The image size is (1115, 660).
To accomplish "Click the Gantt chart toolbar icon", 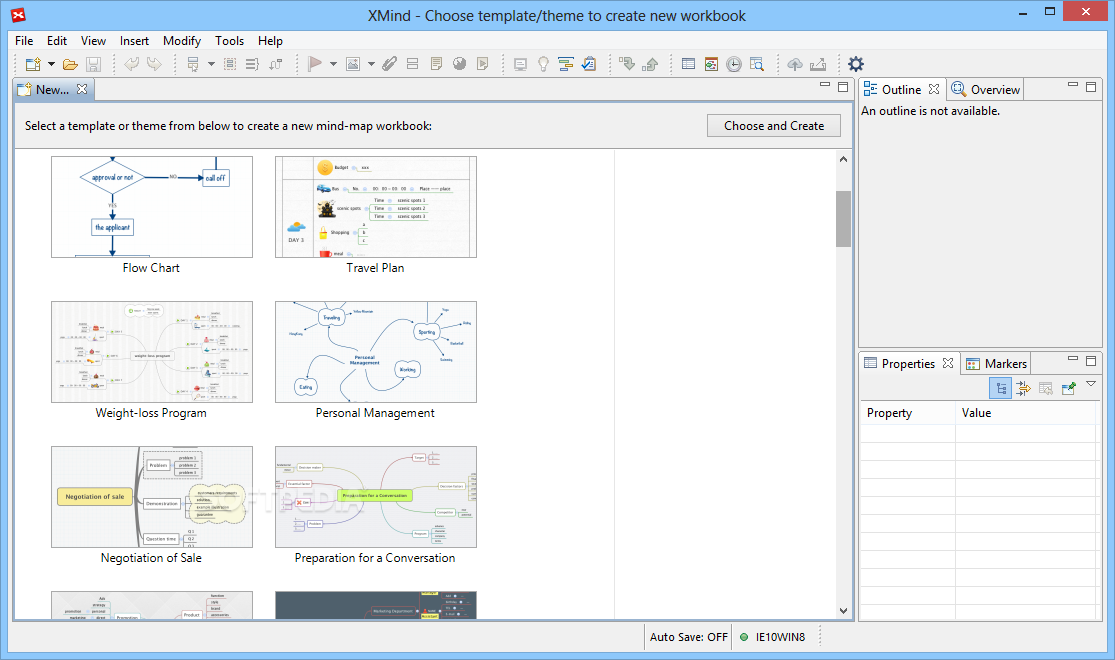I will 566,64.
